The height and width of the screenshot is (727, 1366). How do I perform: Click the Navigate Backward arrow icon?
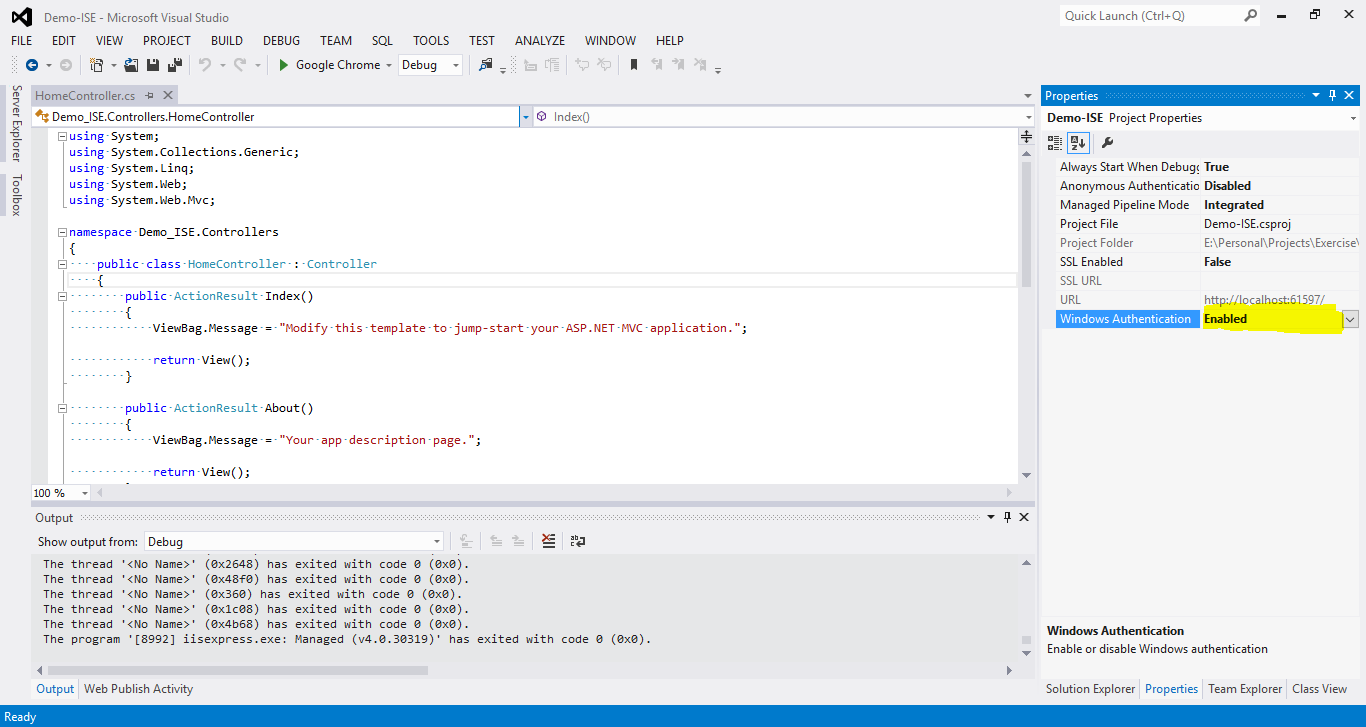[32, 65]
